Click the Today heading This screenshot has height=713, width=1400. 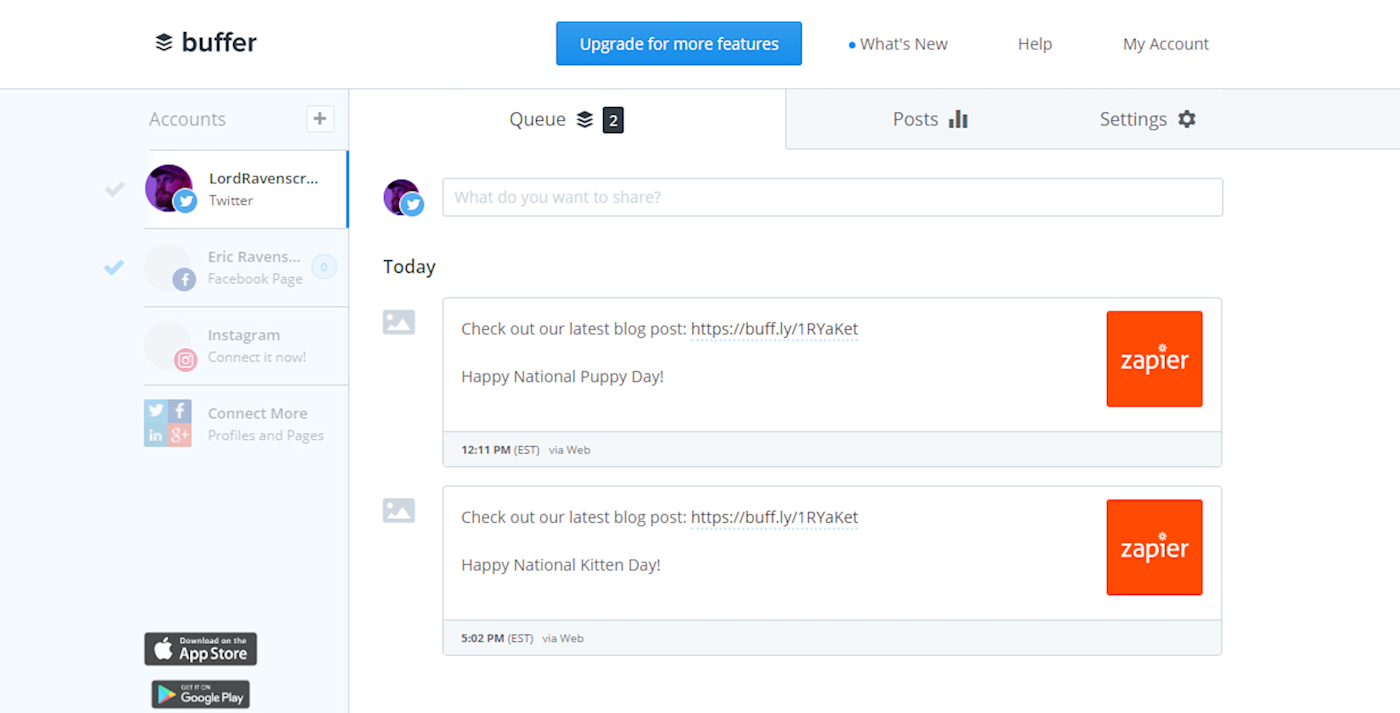coord(409,267)
